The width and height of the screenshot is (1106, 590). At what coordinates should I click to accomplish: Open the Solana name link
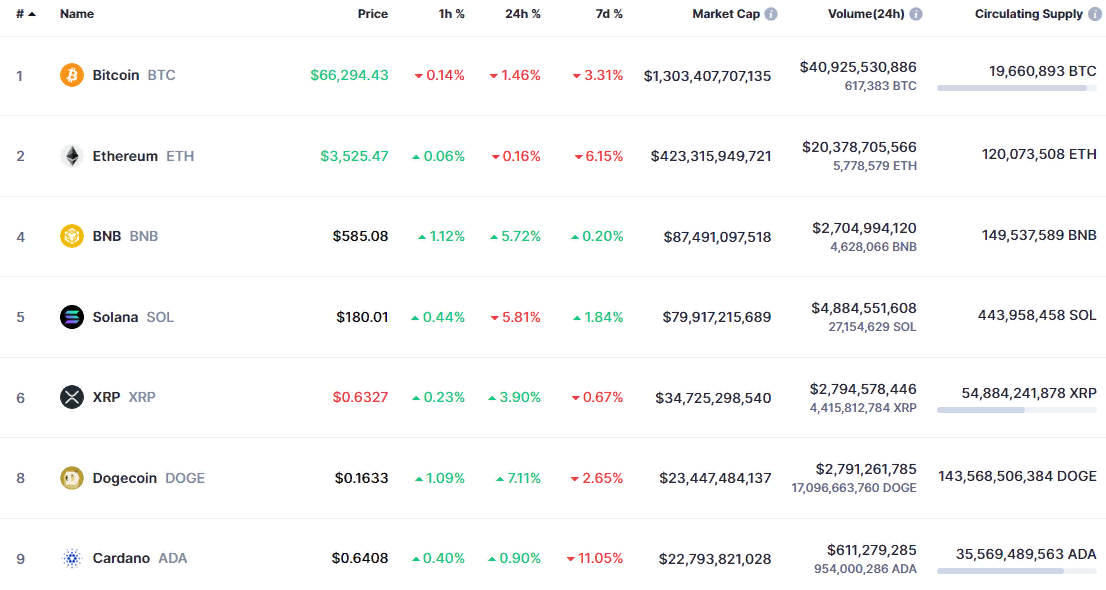coord(115,317)
